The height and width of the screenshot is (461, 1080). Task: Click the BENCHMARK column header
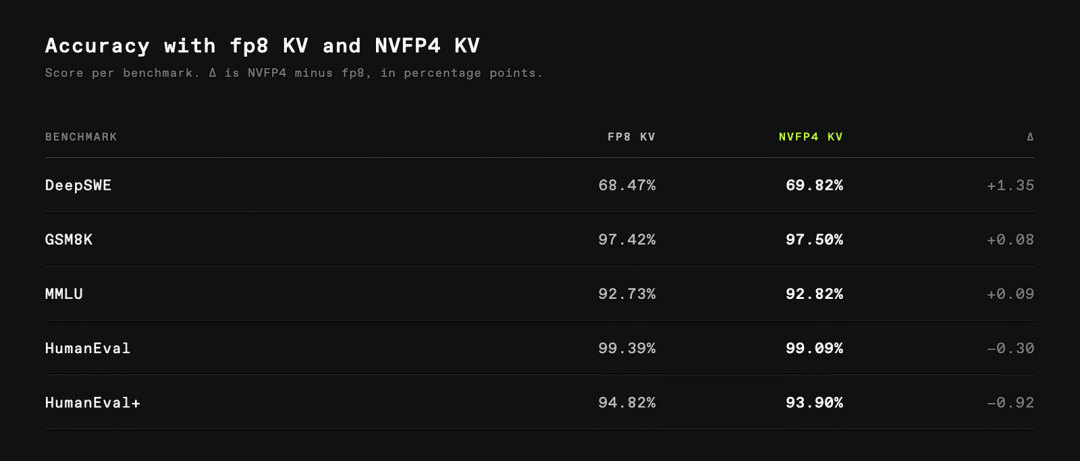point(81,136)
